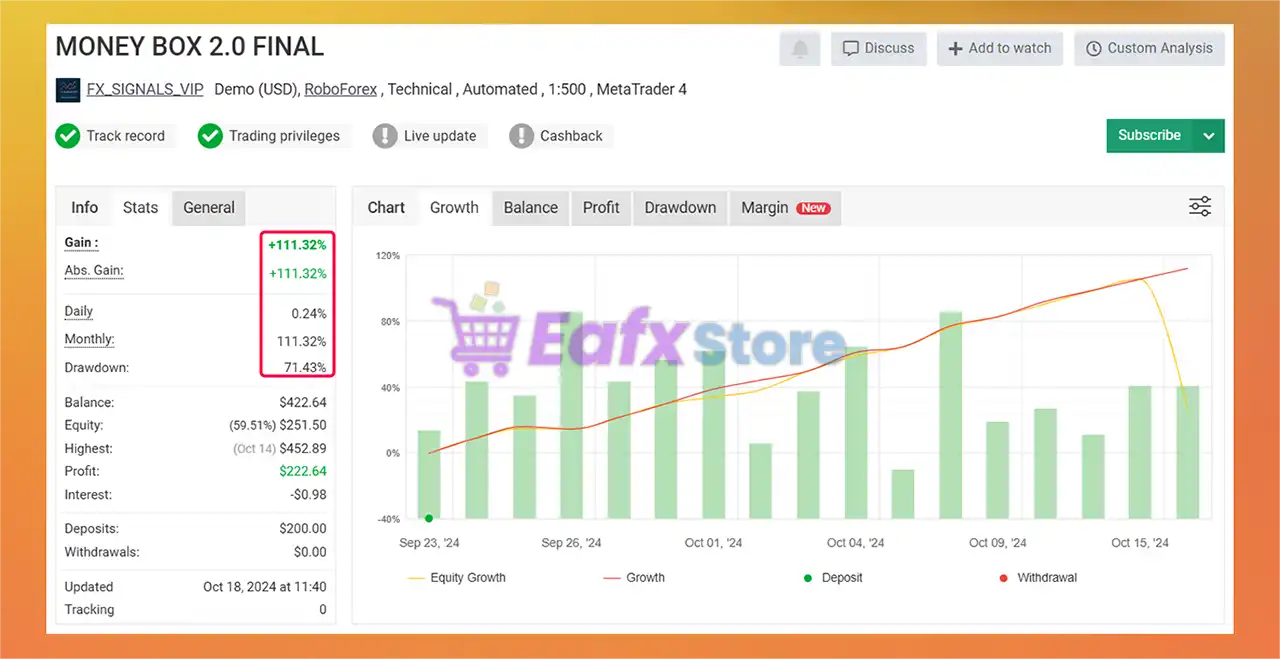Click the notification bell icon

[x=800, y=48]
